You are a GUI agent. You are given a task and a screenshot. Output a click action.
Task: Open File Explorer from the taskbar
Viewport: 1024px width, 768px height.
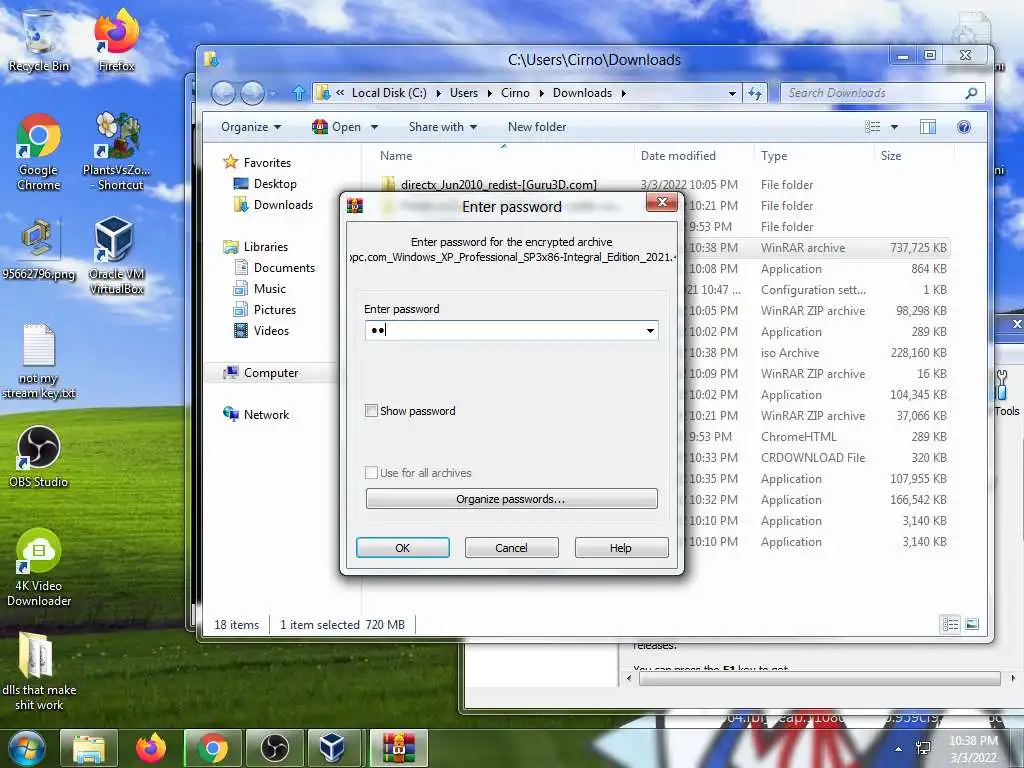click(89, 748)
